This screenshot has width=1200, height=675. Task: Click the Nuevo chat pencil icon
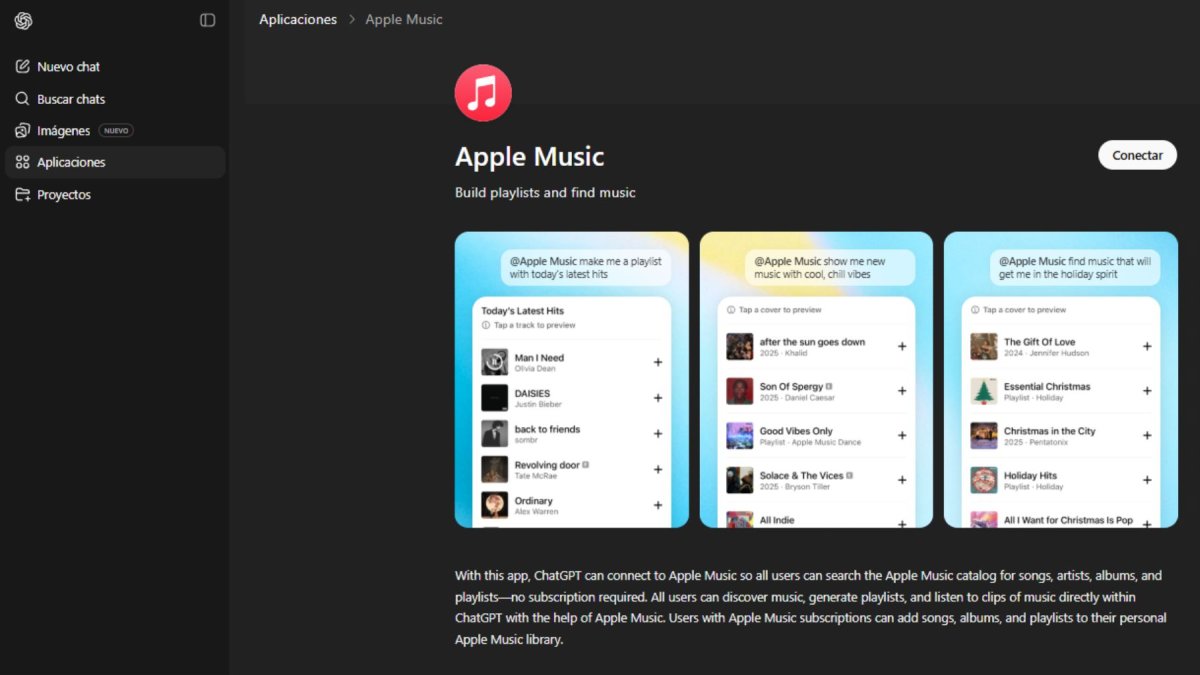click(x=22, y=67)
